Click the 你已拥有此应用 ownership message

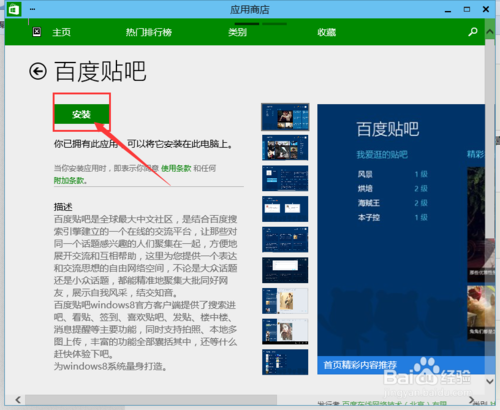tap(143, 144)
